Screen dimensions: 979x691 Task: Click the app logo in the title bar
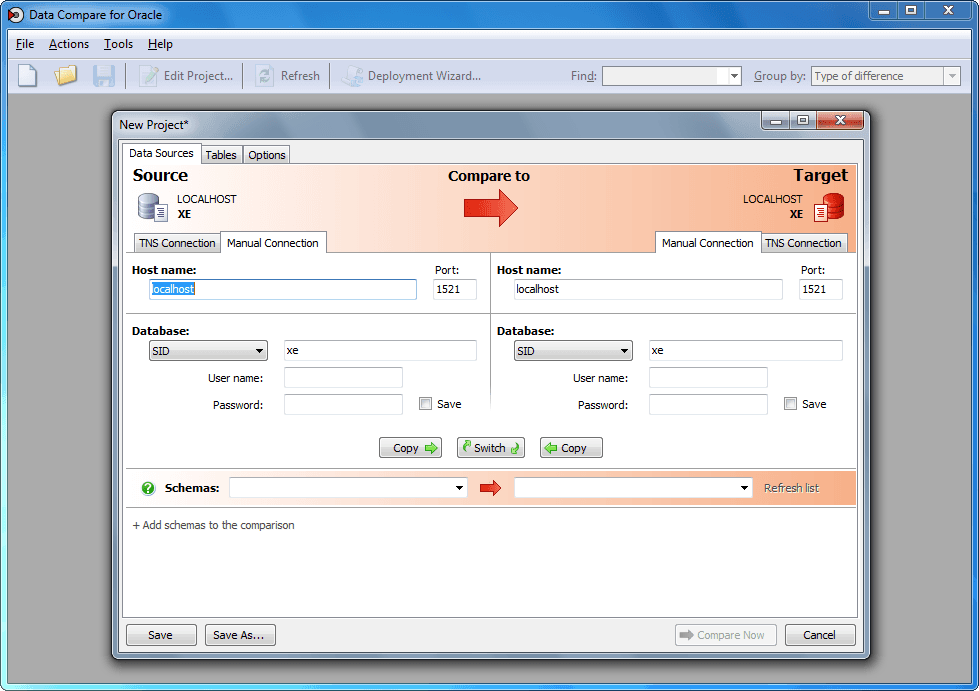click(16, 14)
